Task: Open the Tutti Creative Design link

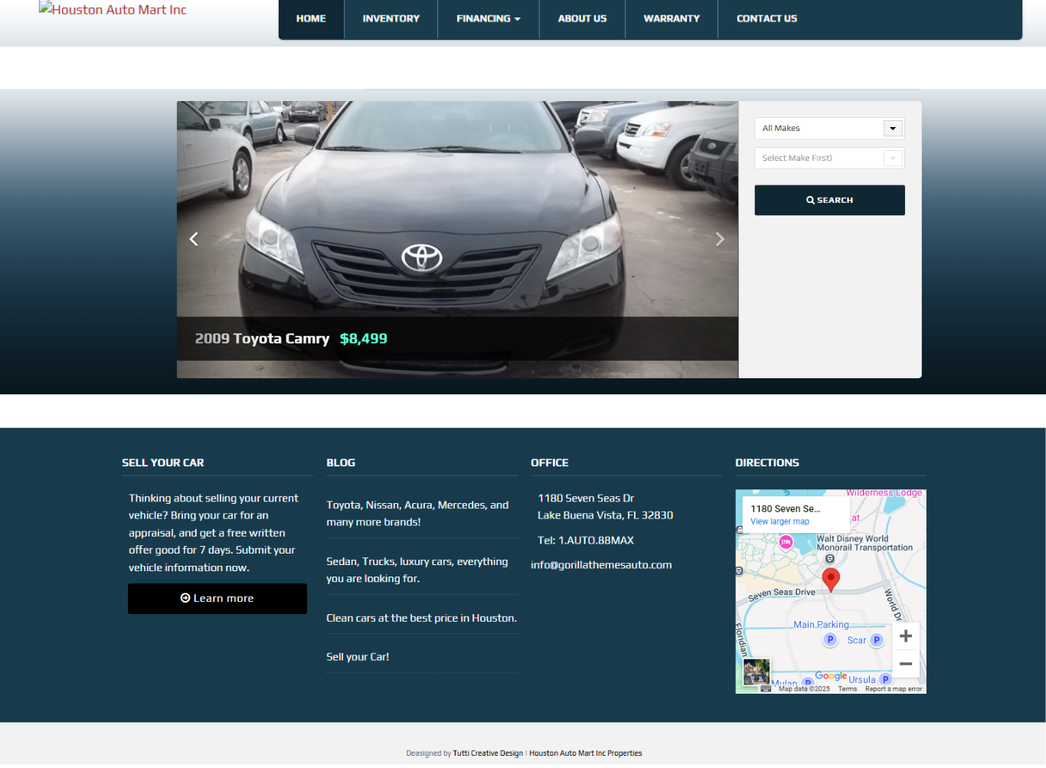Action: coord(488,753)
